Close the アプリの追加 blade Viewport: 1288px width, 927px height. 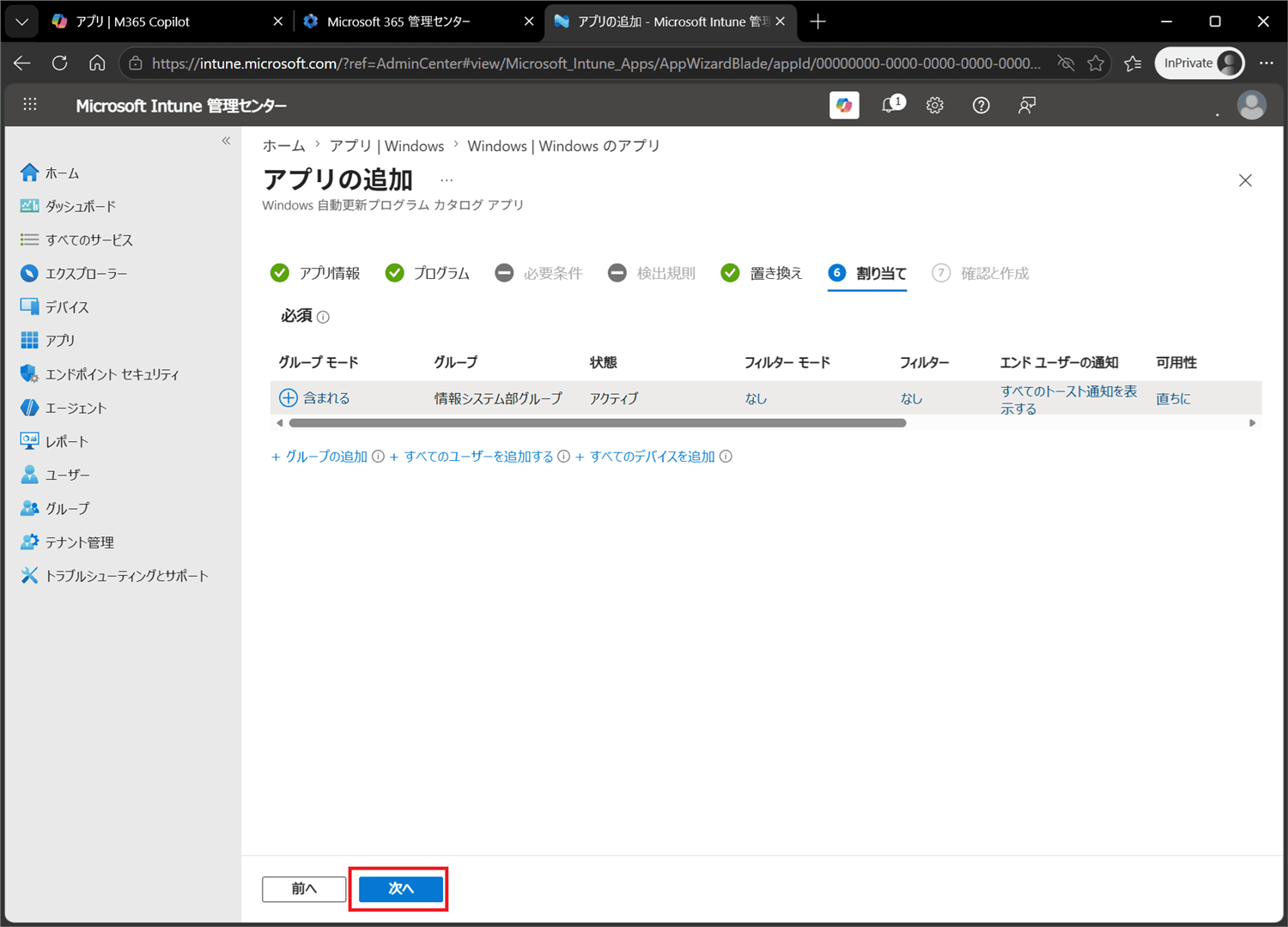point(1245,180)
